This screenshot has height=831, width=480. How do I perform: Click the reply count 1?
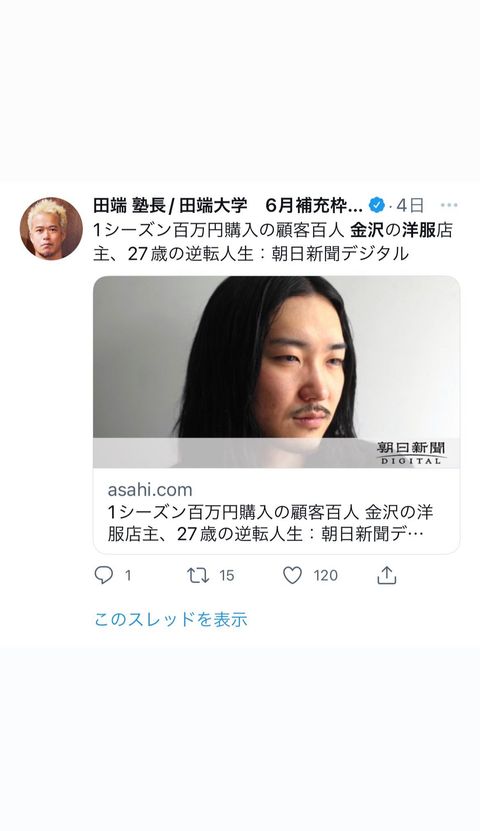pyautogui.click(x=128, y=576)
